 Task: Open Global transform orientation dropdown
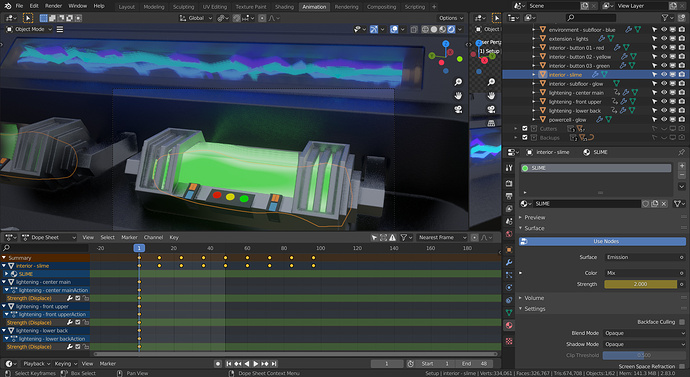click(196, 18)
